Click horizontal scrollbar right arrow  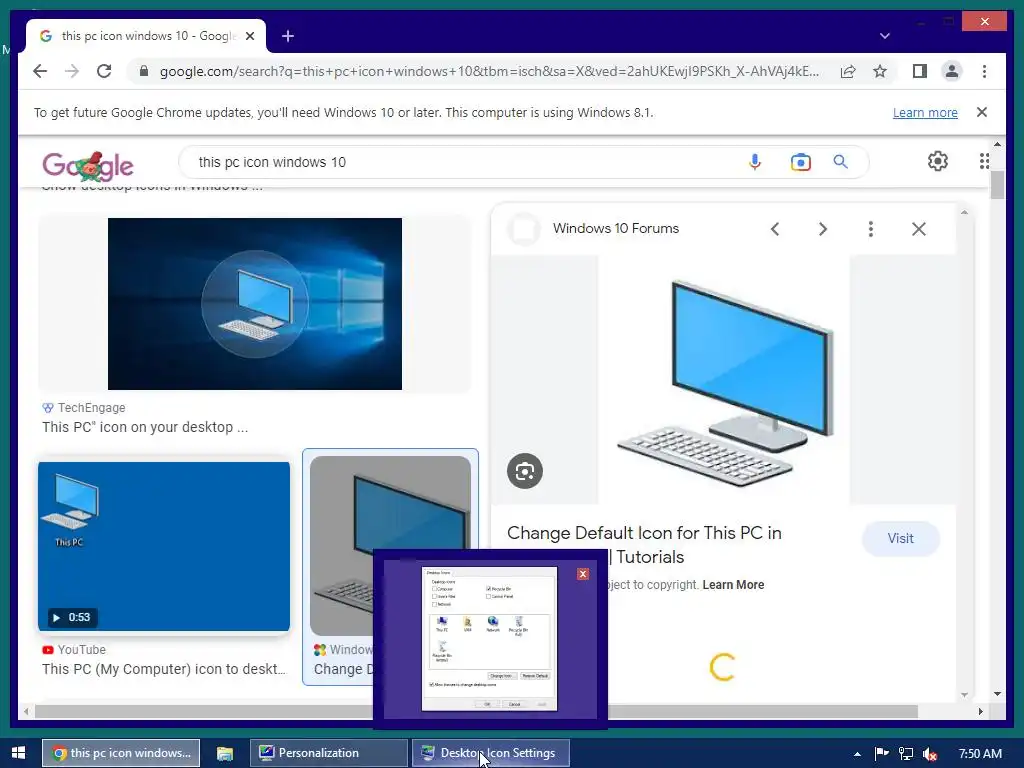coord(980,711)
